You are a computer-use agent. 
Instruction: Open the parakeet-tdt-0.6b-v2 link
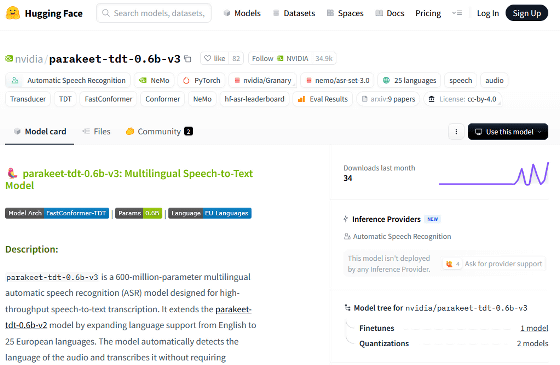pos(129,317)
